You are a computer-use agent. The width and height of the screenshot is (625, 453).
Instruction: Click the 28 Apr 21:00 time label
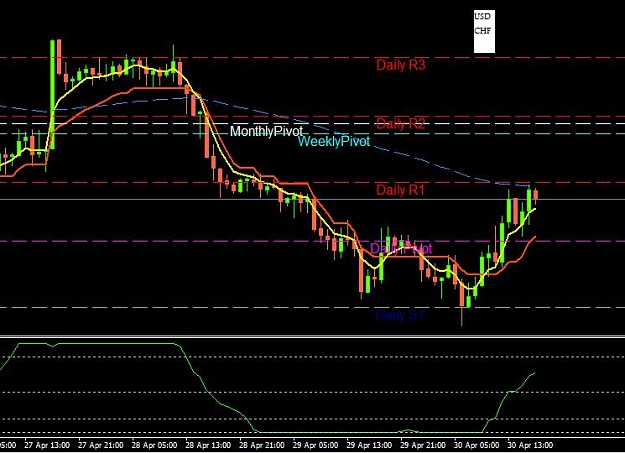[261, 445]
